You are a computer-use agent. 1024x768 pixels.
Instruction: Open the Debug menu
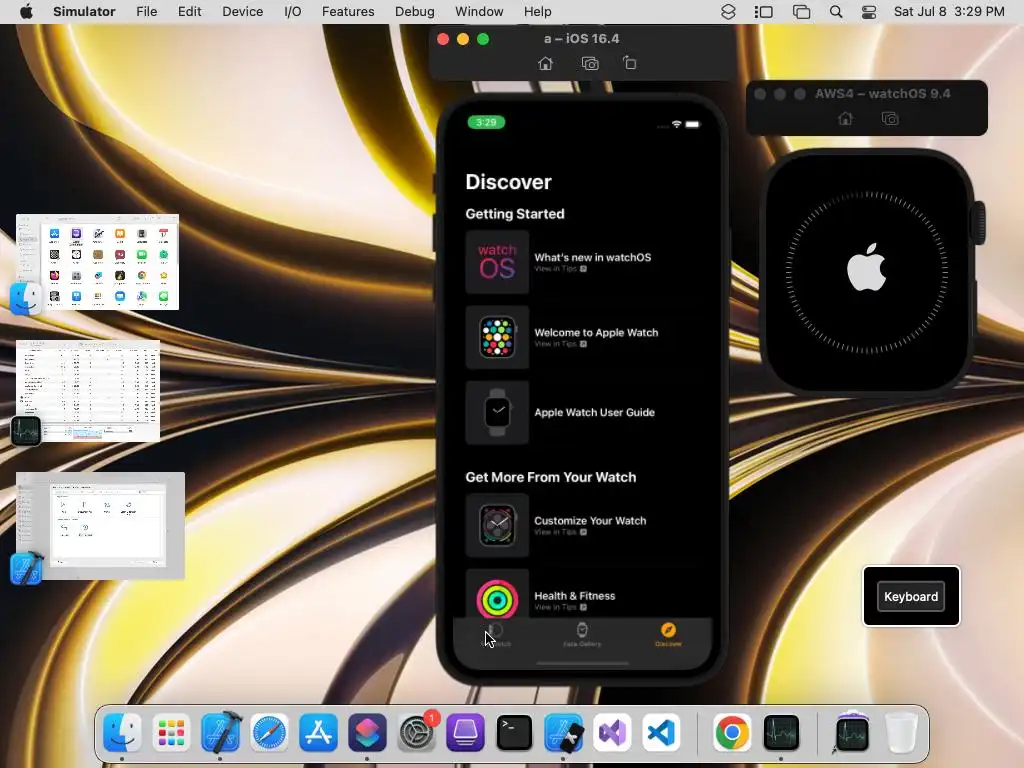[x=415, y=12]
